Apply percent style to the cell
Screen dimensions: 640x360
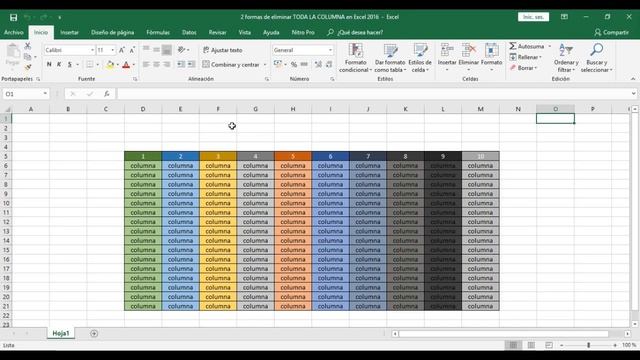point(293,64)
